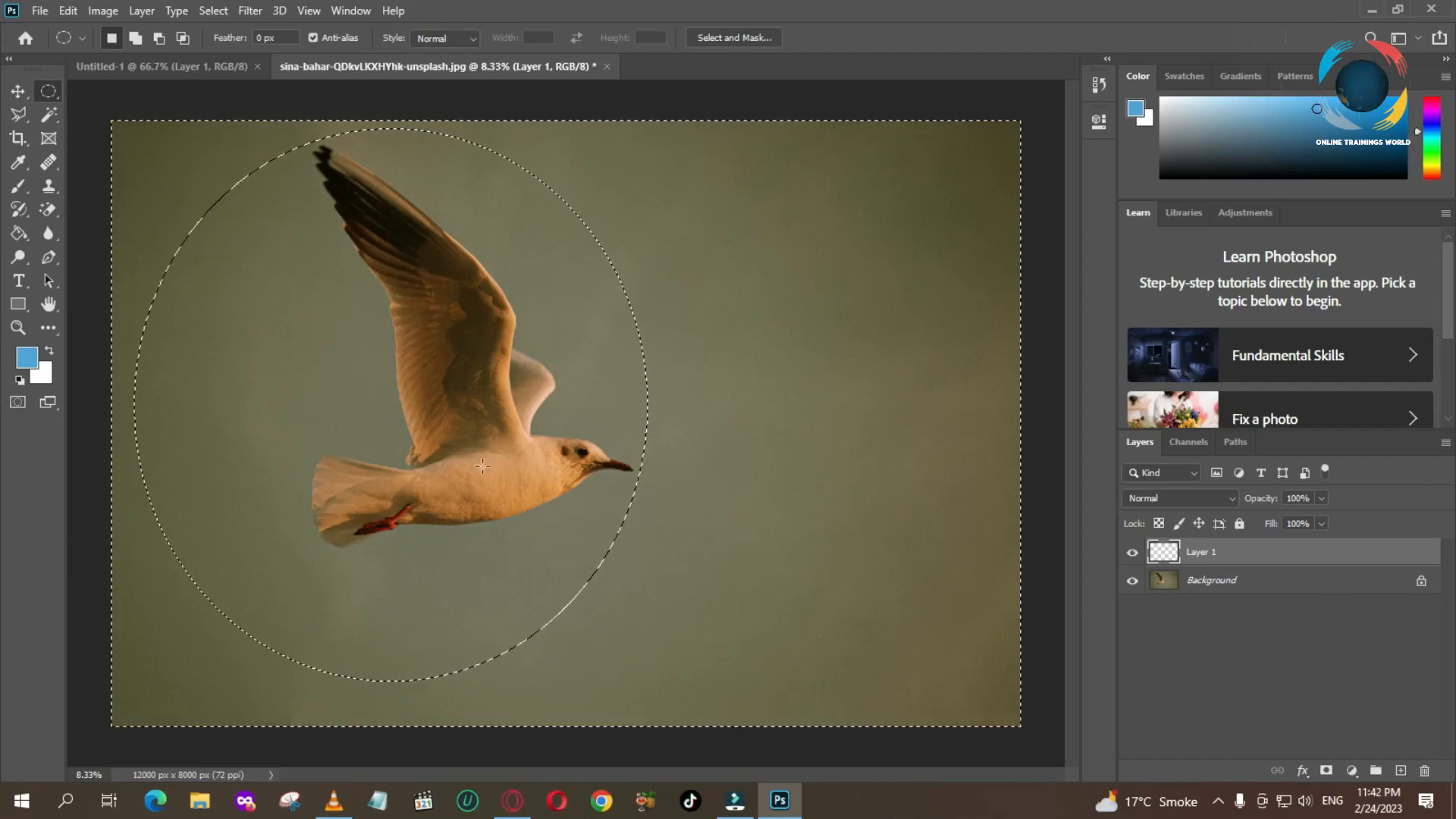
Task: Select the Type tool
Action: click(18, 280)
